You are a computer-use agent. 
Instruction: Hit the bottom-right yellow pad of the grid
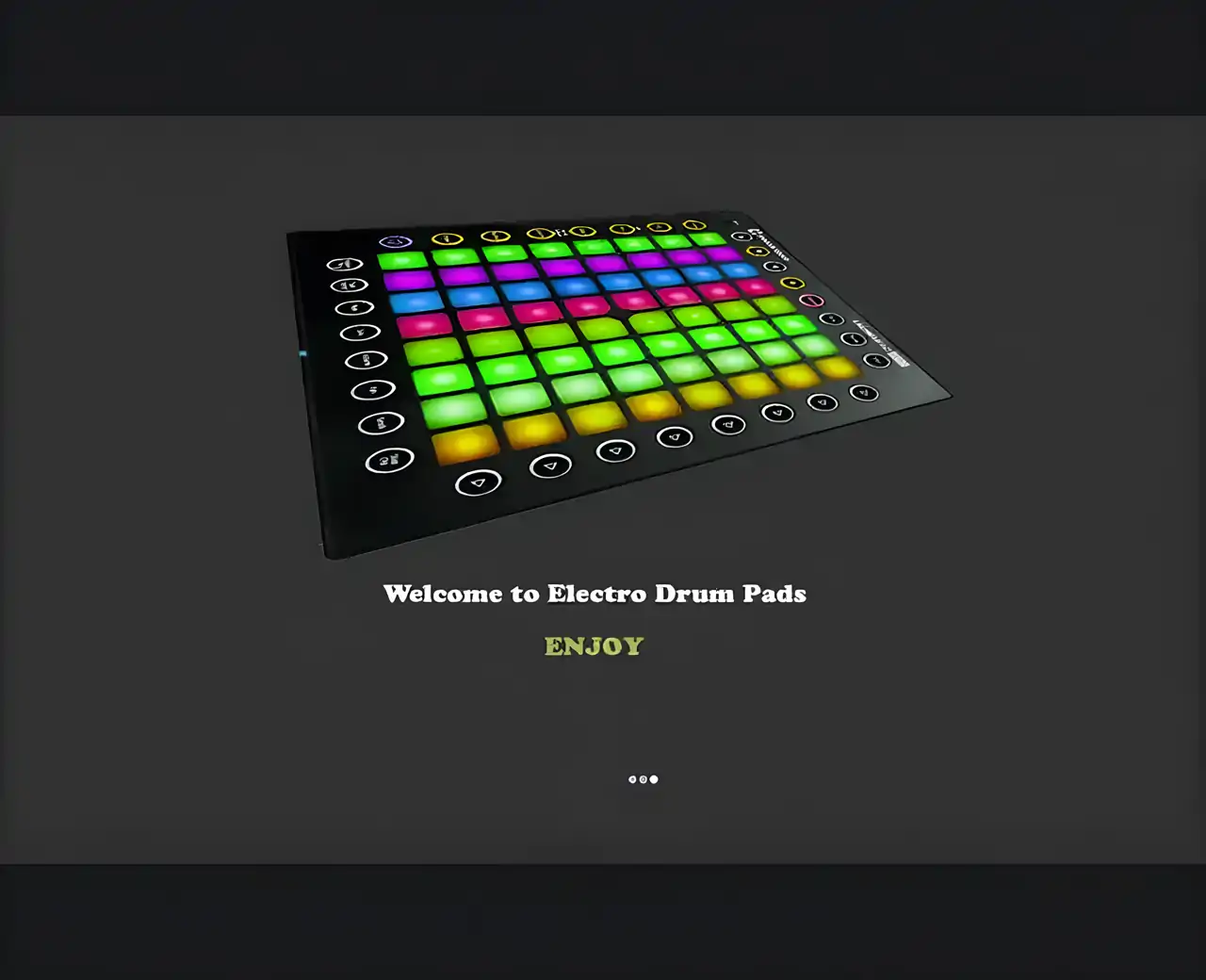point(837,367)
